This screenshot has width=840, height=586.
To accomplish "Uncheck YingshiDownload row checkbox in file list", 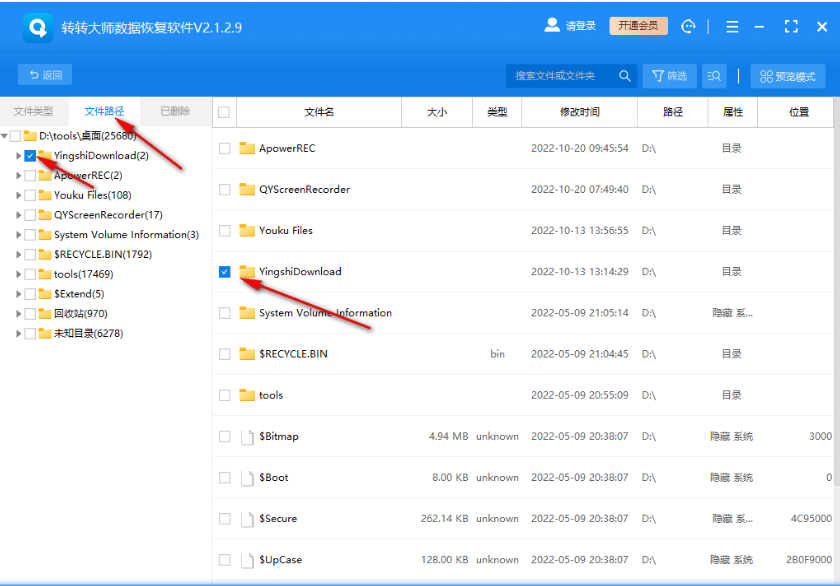I will [224, 272].
